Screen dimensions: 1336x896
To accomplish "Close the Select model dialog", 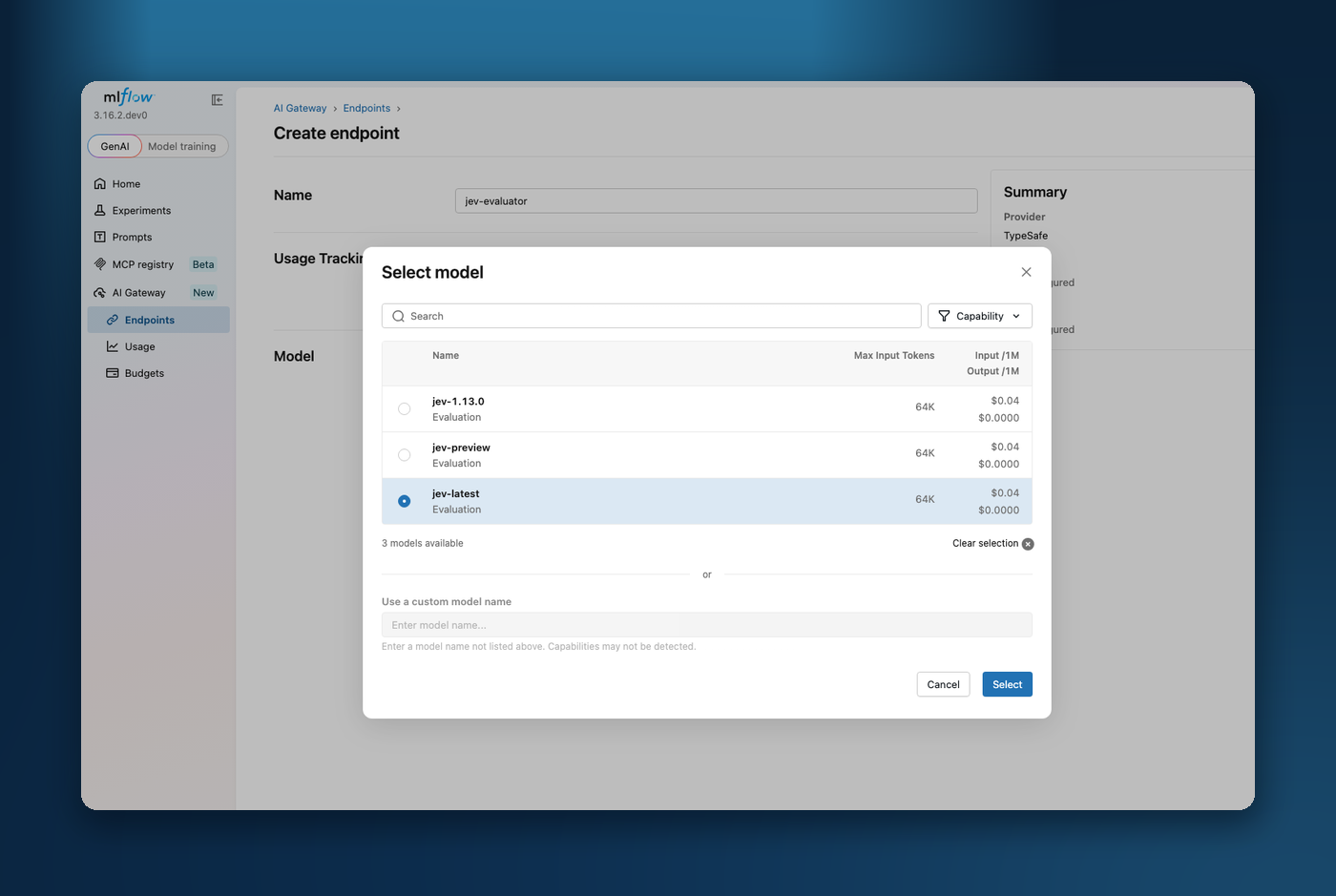I will click(x=1026, y=272).
